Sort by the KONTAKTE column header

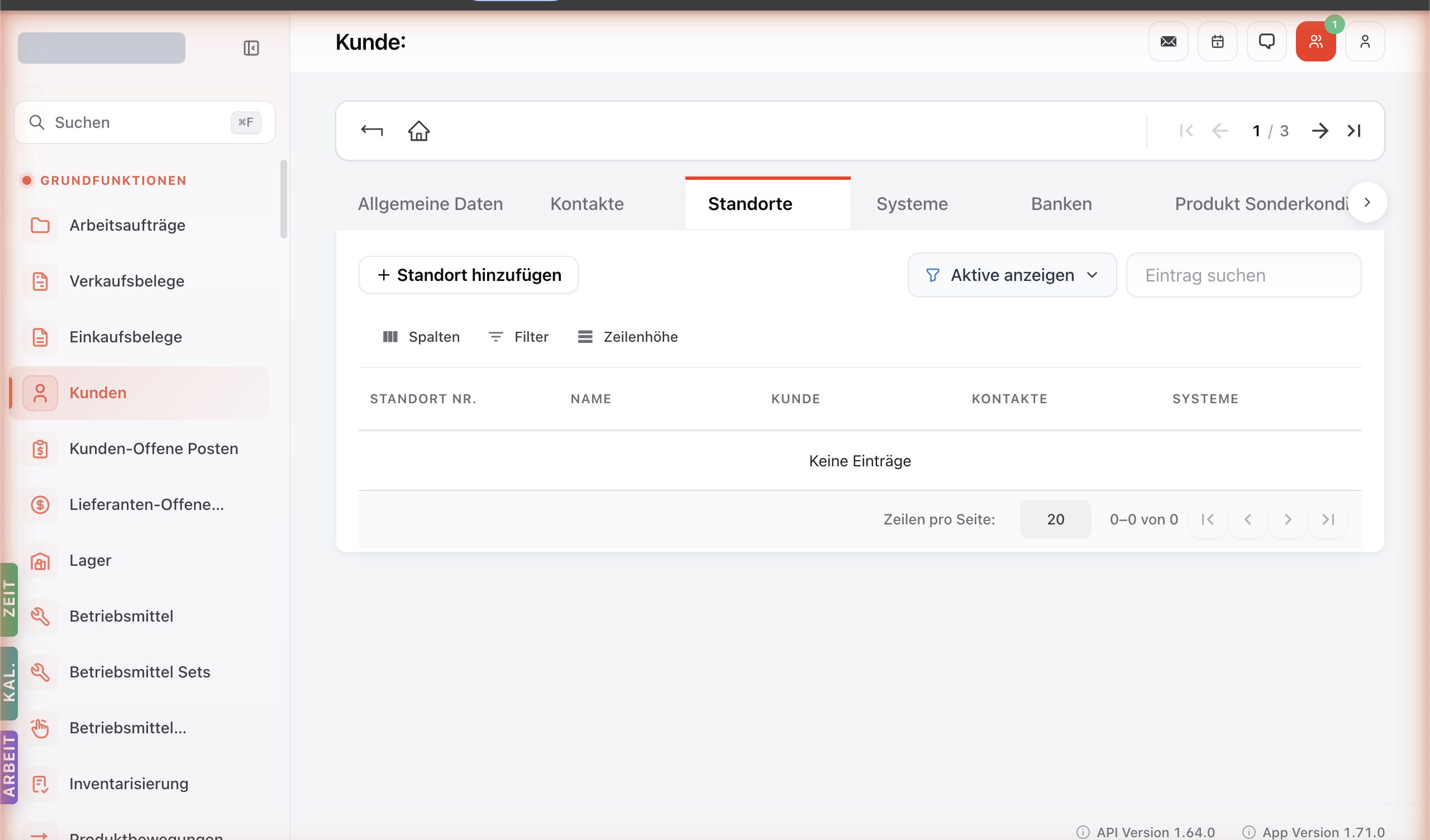1009,399
